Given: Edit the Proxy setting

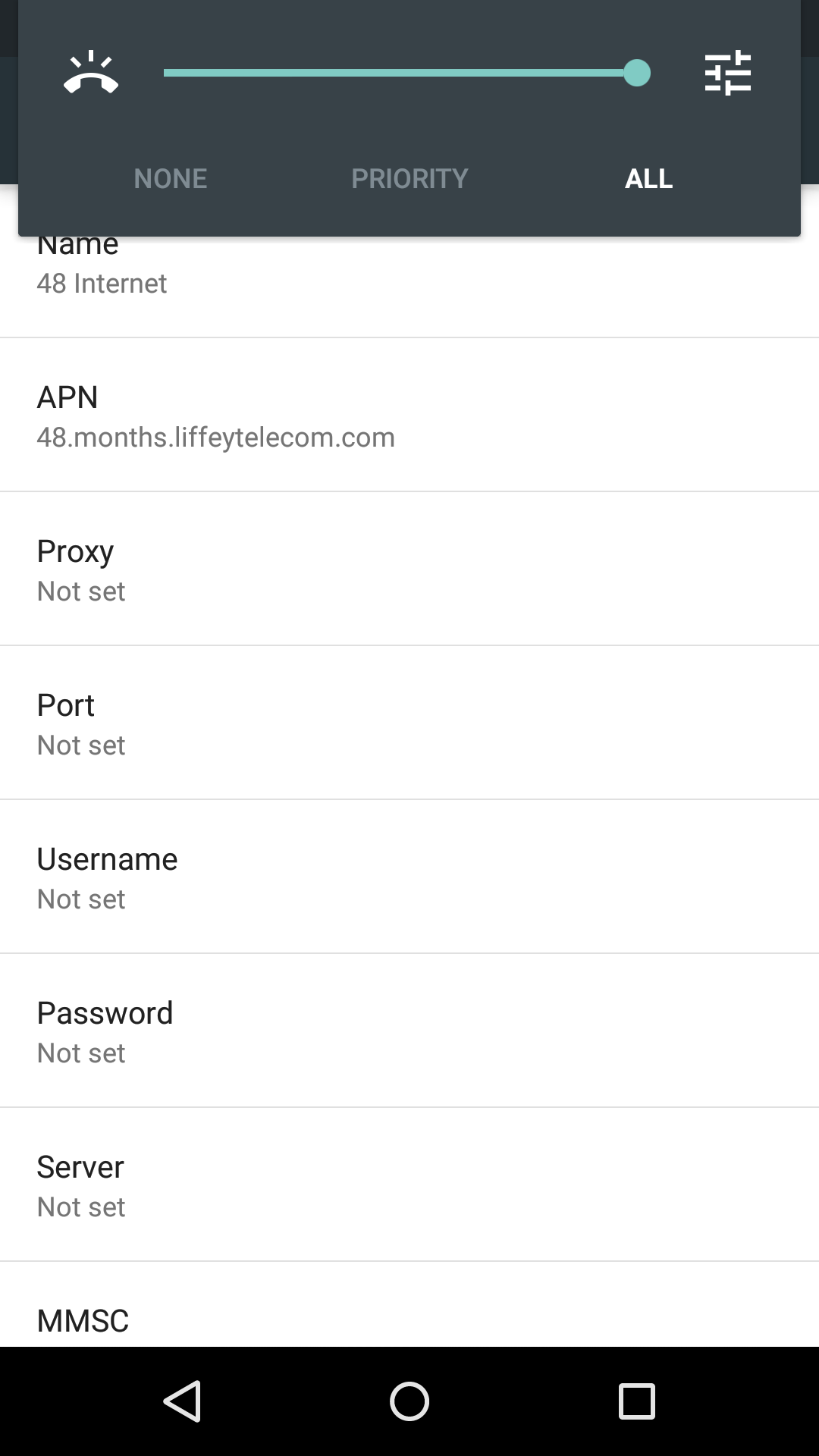Looking at the screenshot, I should pyautogui.click(x=409, y=569).
